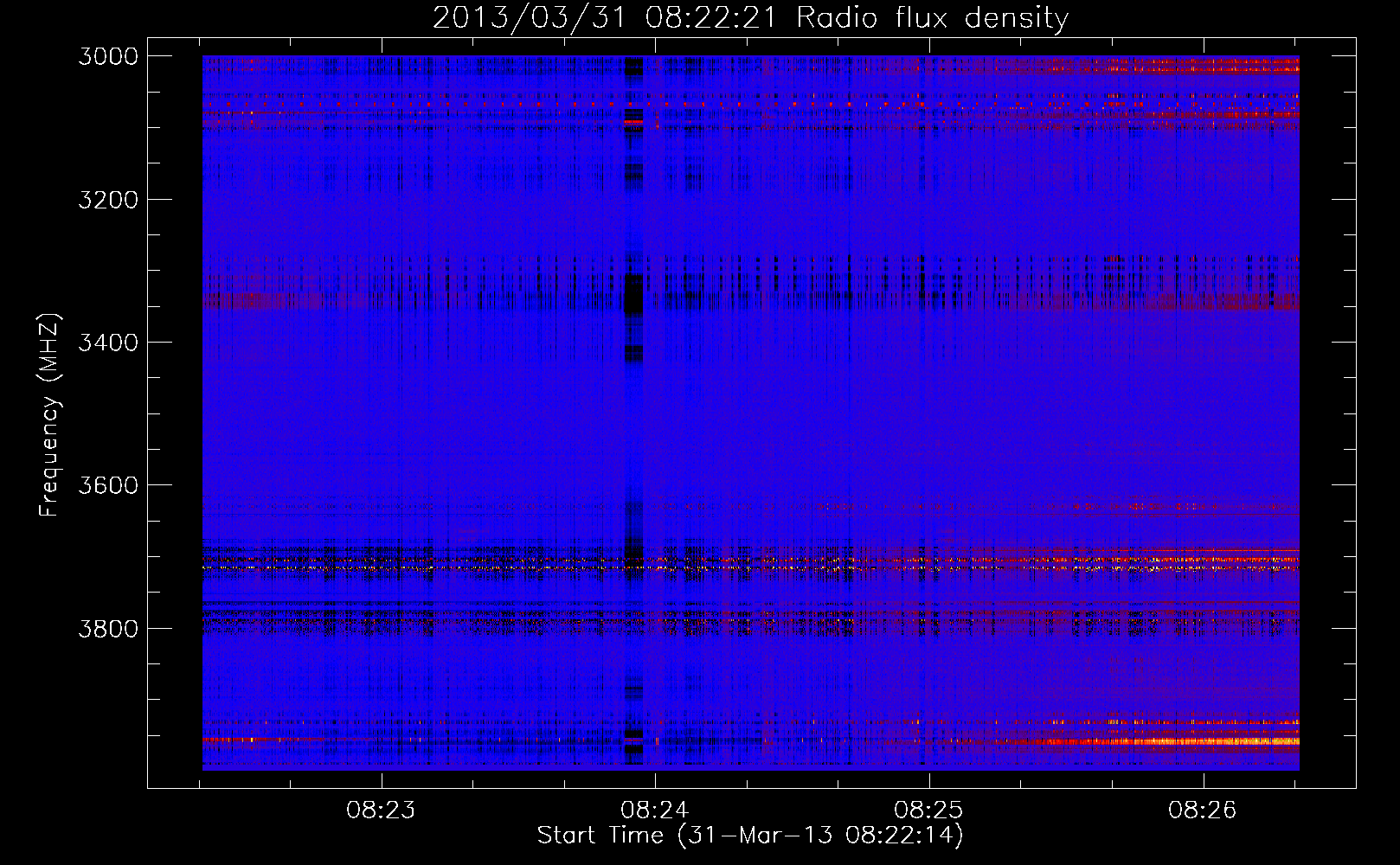Screen dimensions: 1400x865
Task: Select the "Frequency (MHZ)" y-axis label
Action: tap(49, 415)
